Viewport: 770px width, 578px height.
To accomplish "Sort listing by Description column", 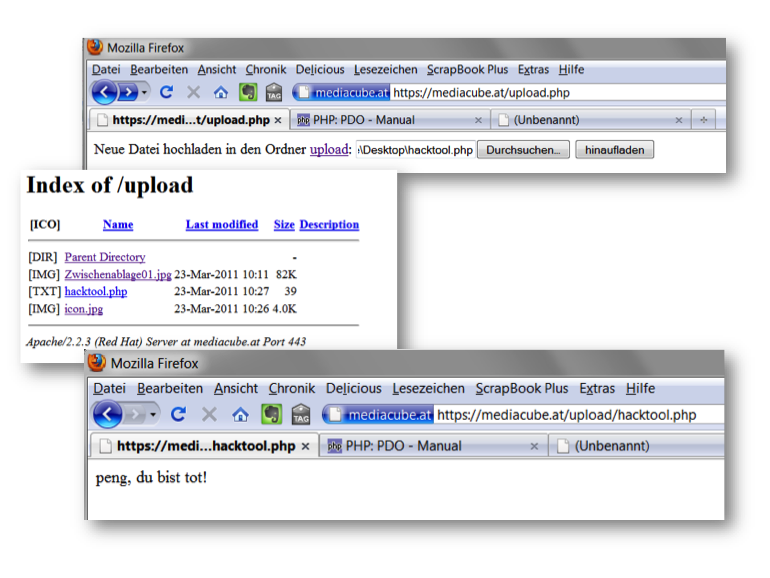I will point(329,224).
